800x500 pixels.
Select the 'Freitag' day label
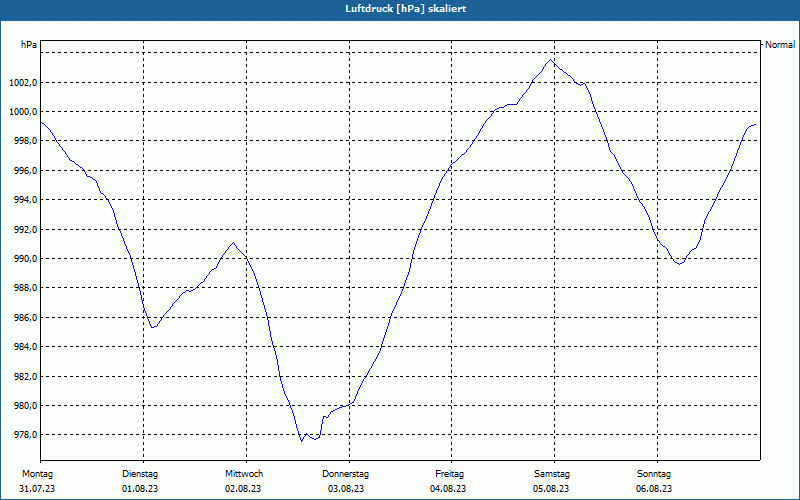(x=449, y=474)
